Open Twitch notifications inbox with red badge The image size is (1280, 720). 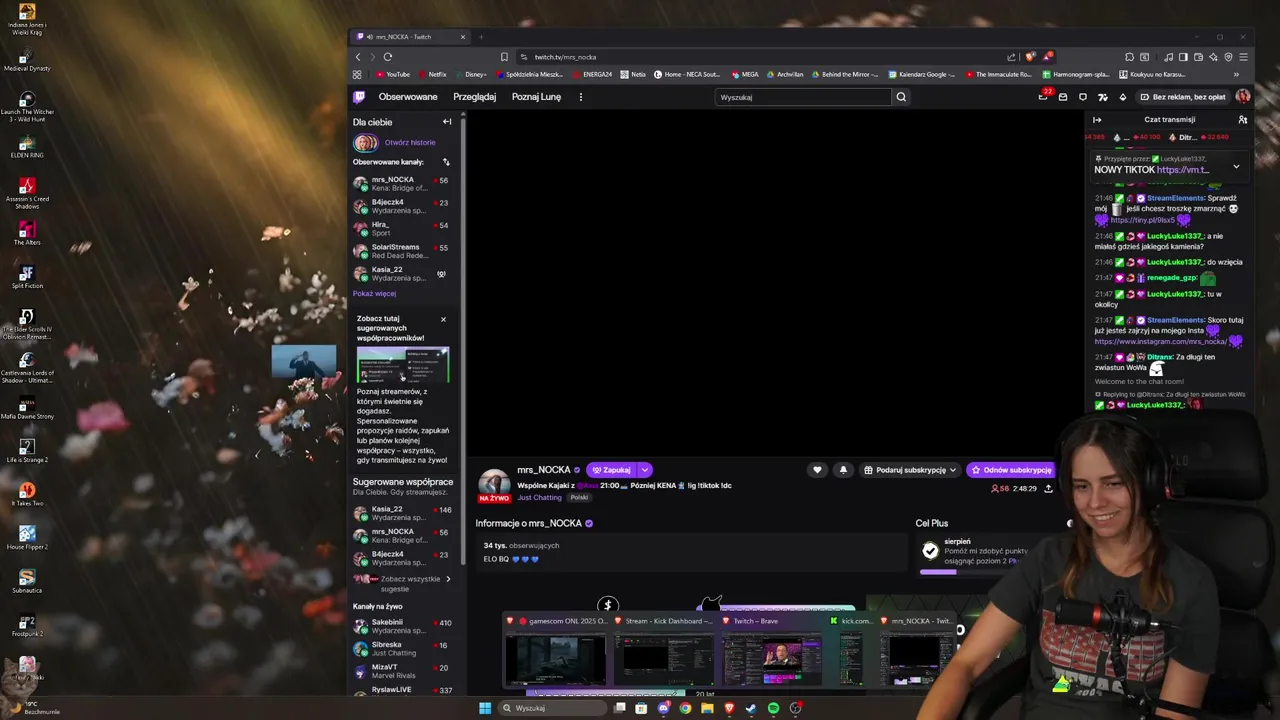coord(1043,96)
